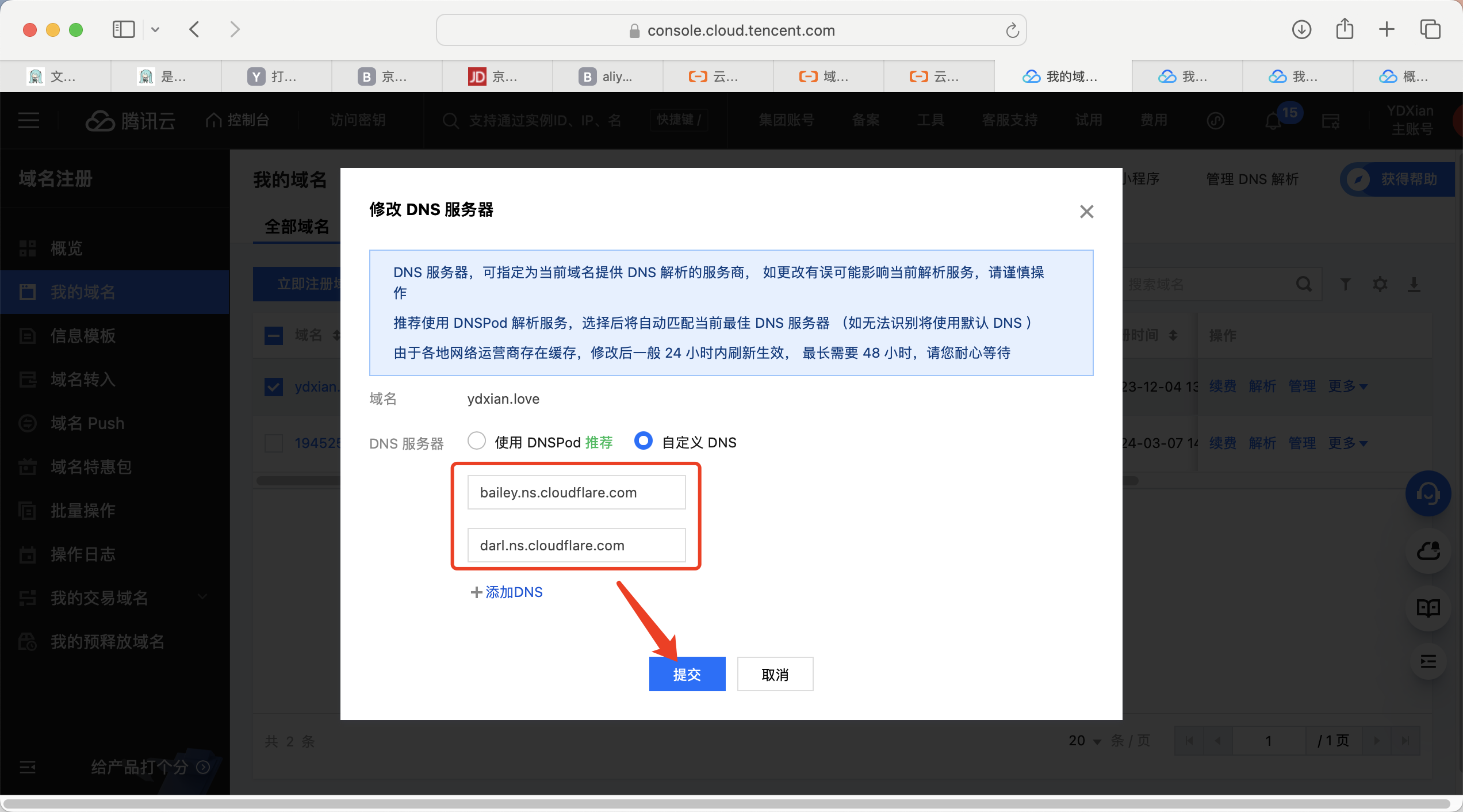Open 控制台 console home
This screenshot has width=1463, height=812.
(238, 120)
